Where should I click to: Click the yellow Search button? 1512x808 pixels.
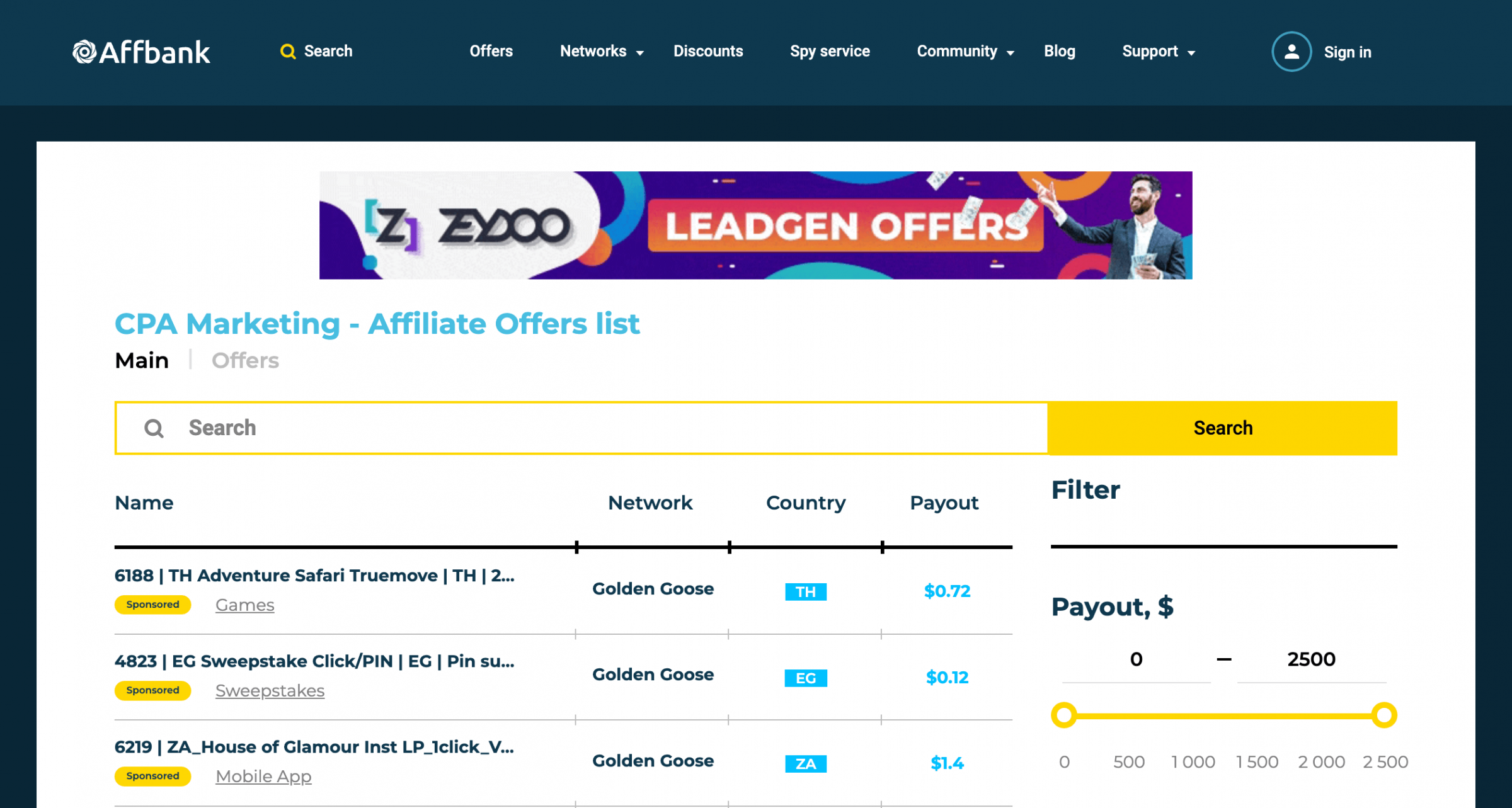pyautogui.click(x=1222, y=428)
